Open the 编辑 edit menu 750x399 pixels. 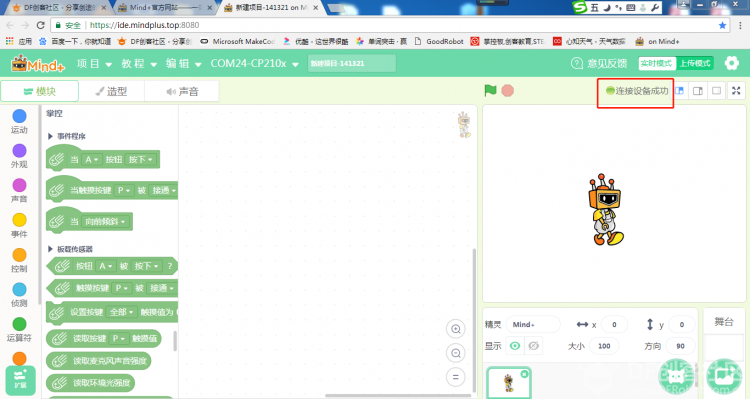[x=183, y=64]
